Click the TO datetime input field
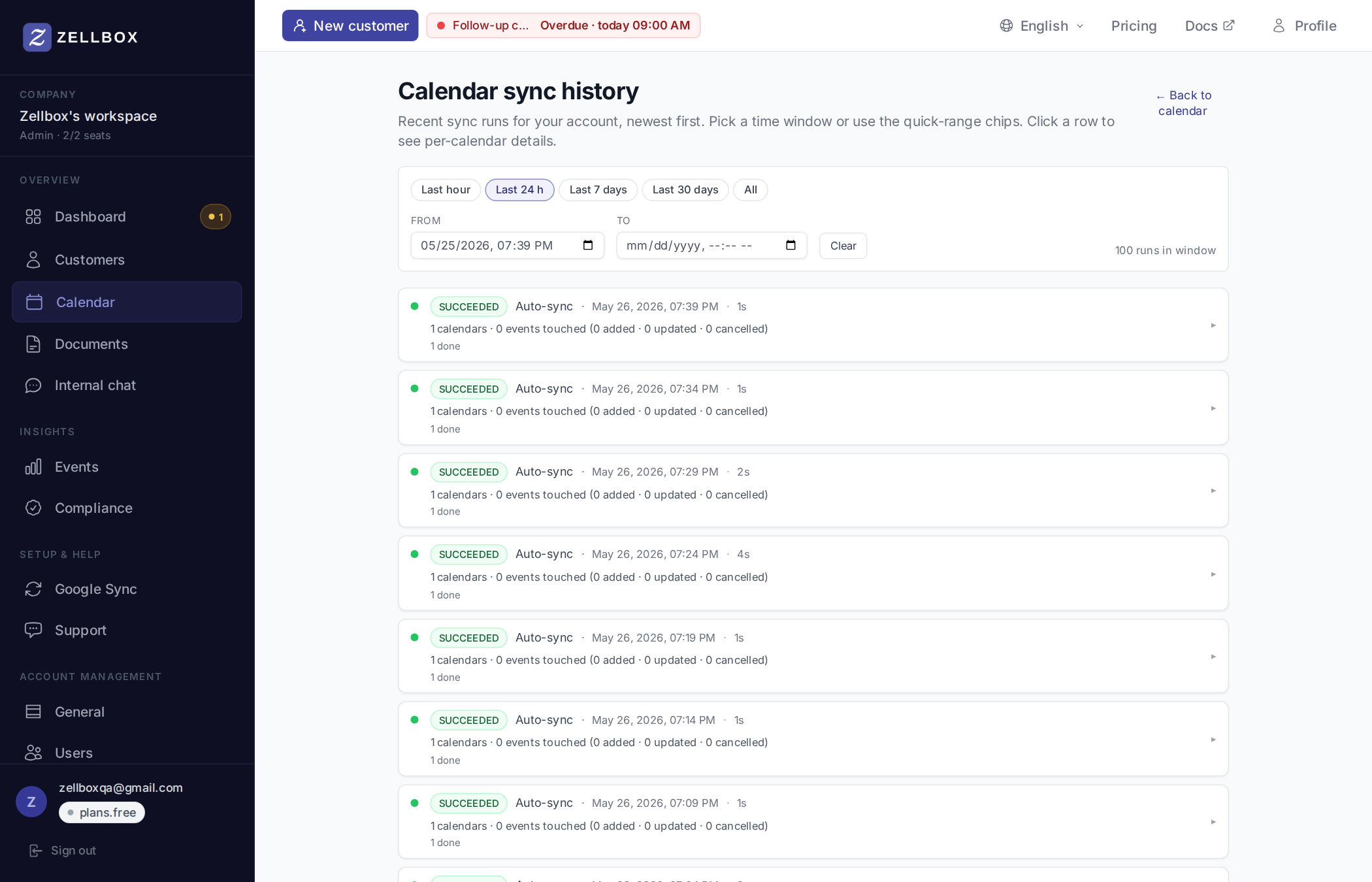This screenshot has width=1372, height=882. click(x=711, y=246)
